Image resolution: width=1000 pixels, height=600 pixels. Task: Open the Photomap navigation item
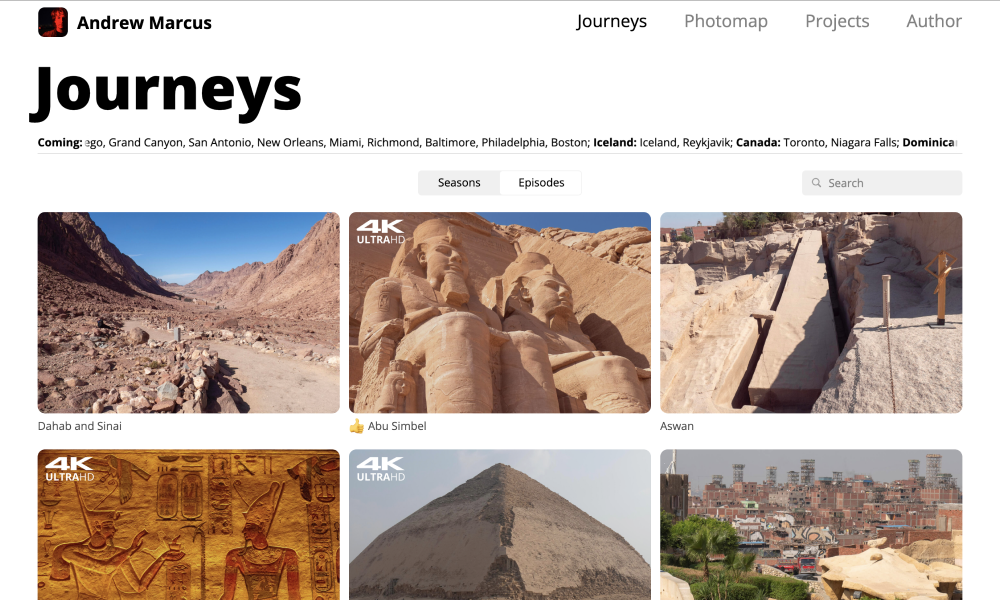click(726, 21)
